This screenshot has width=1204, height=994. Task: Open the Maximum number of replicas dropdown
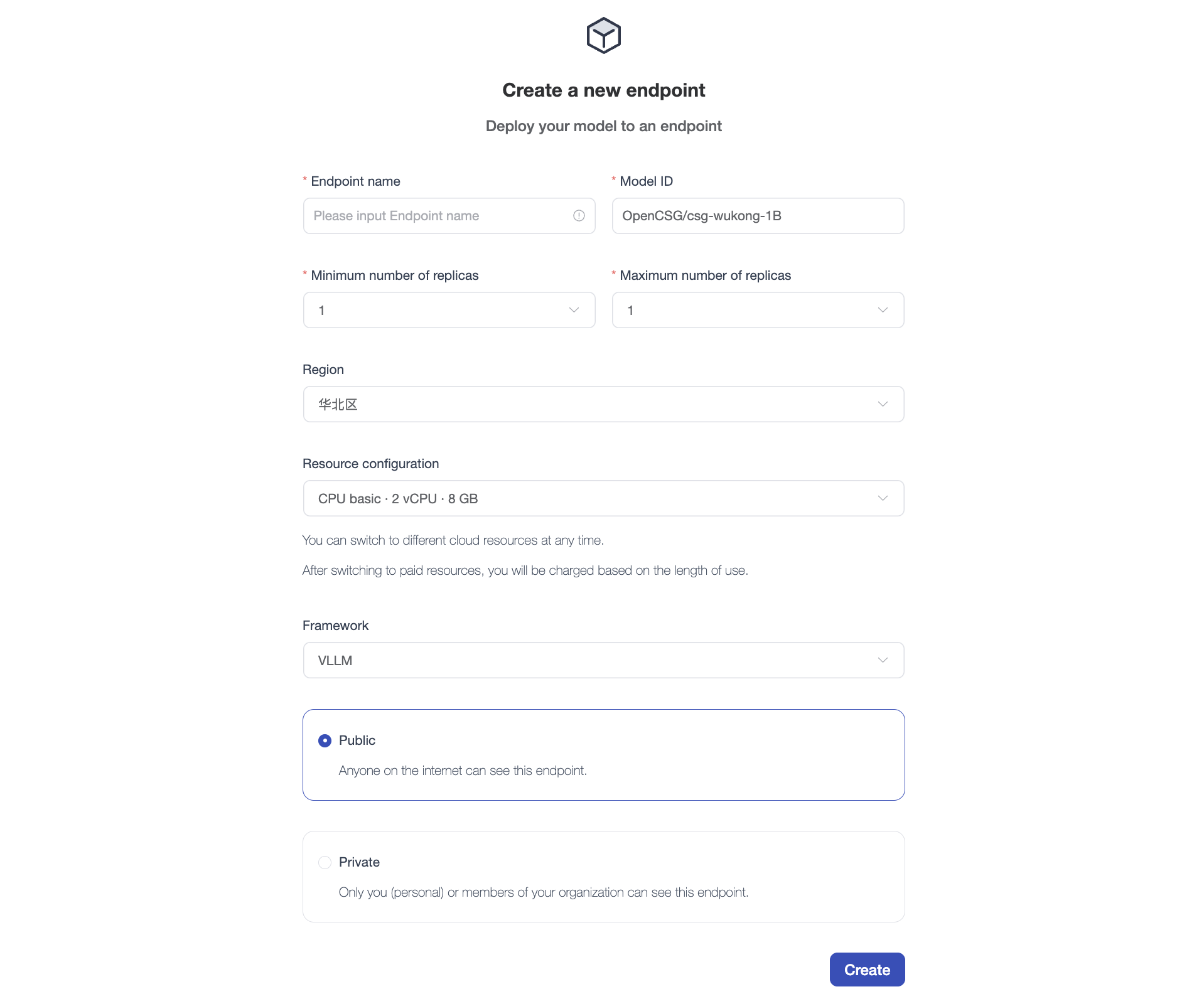tap(747, 310)
